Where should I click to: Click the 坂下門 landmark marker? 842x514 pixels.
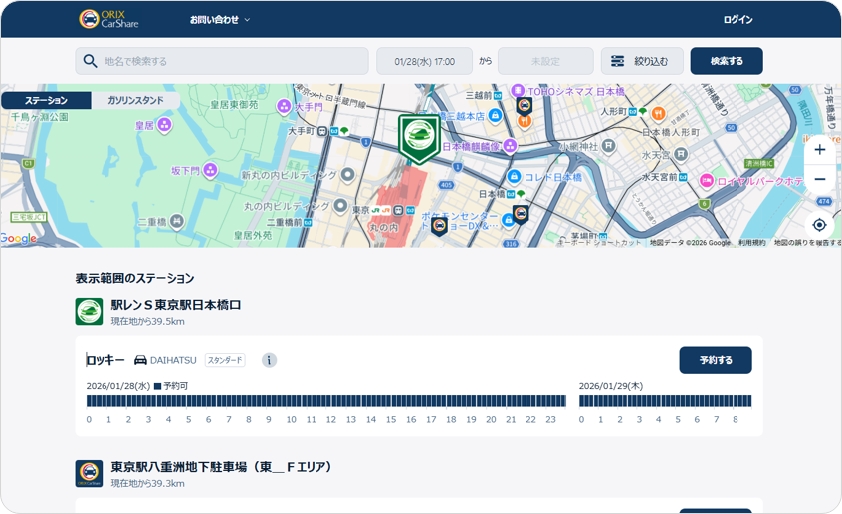tap(210, 170)
